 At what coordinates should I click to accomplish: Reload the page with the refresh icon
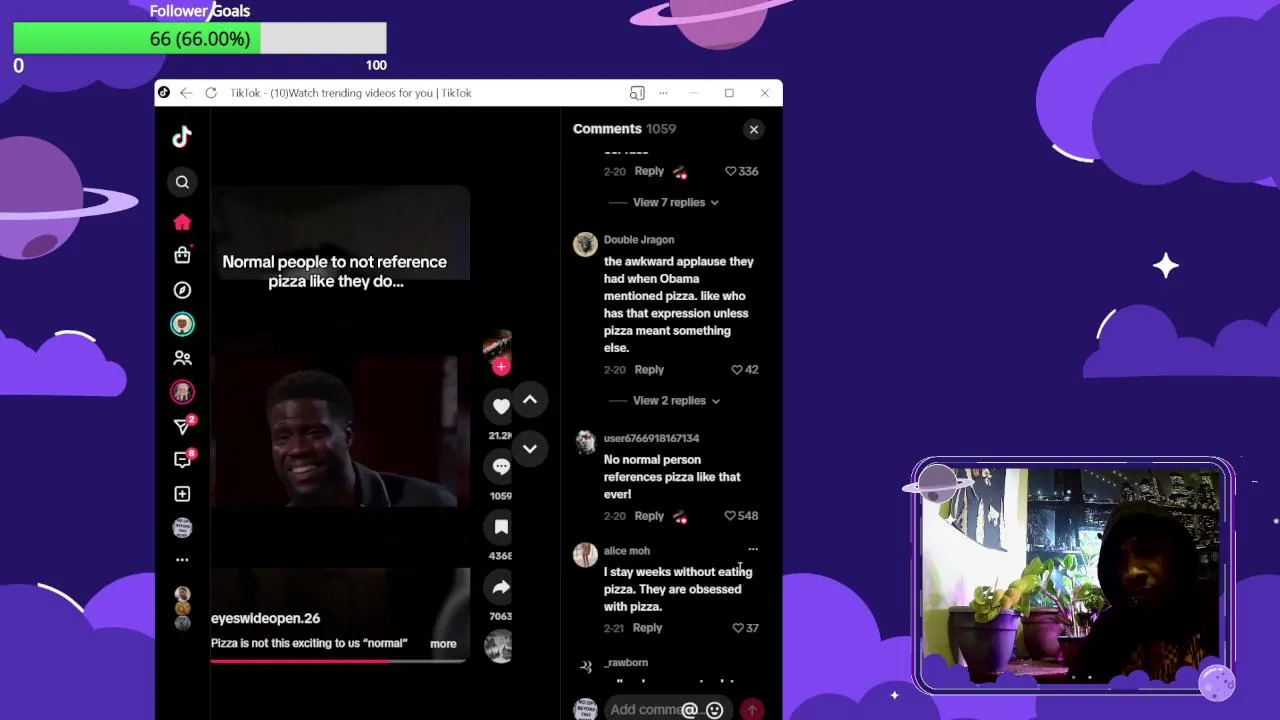(x=211, y=93)
